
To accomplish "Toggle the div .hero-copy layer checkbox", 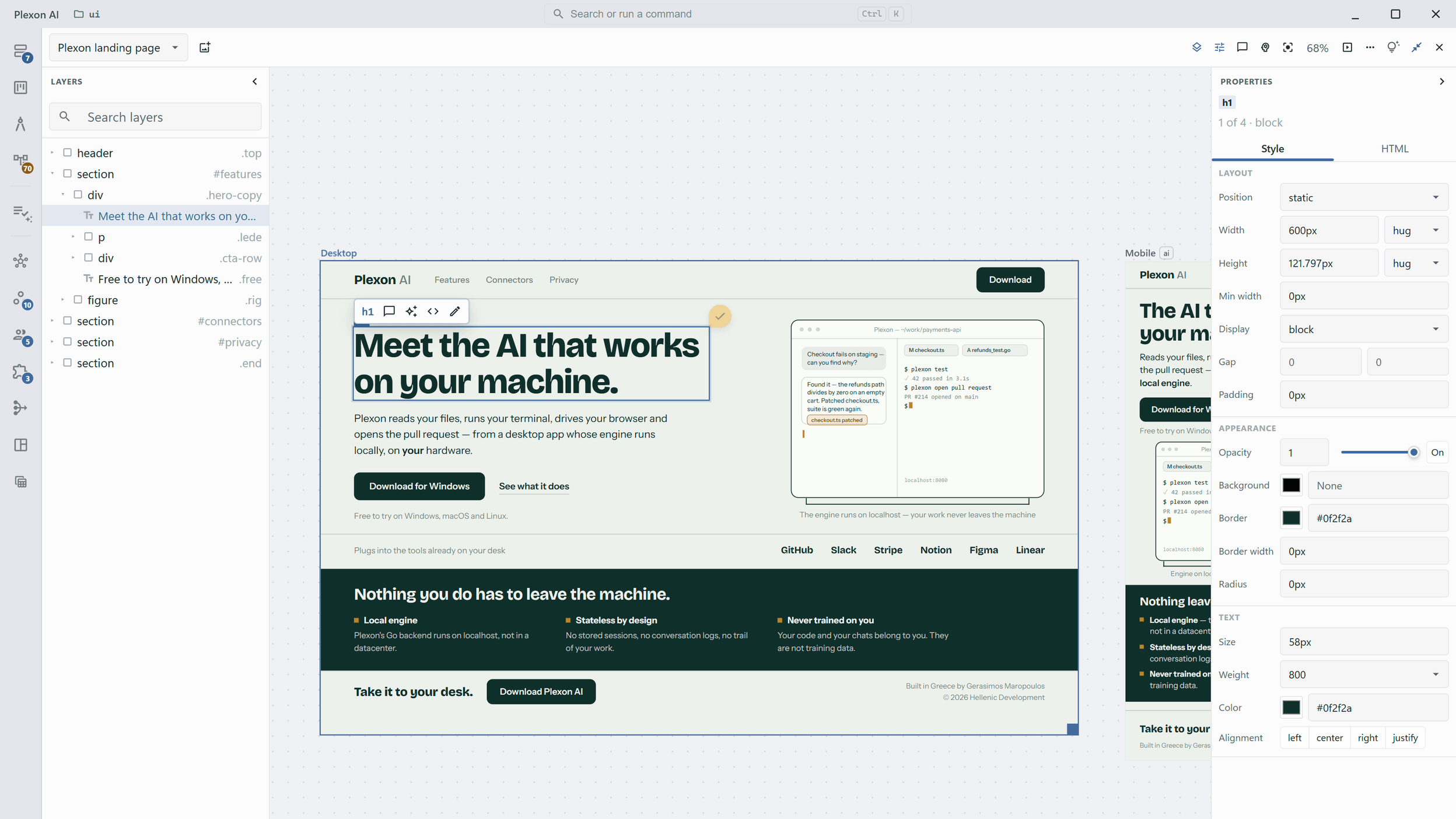I will click(78, 194).
